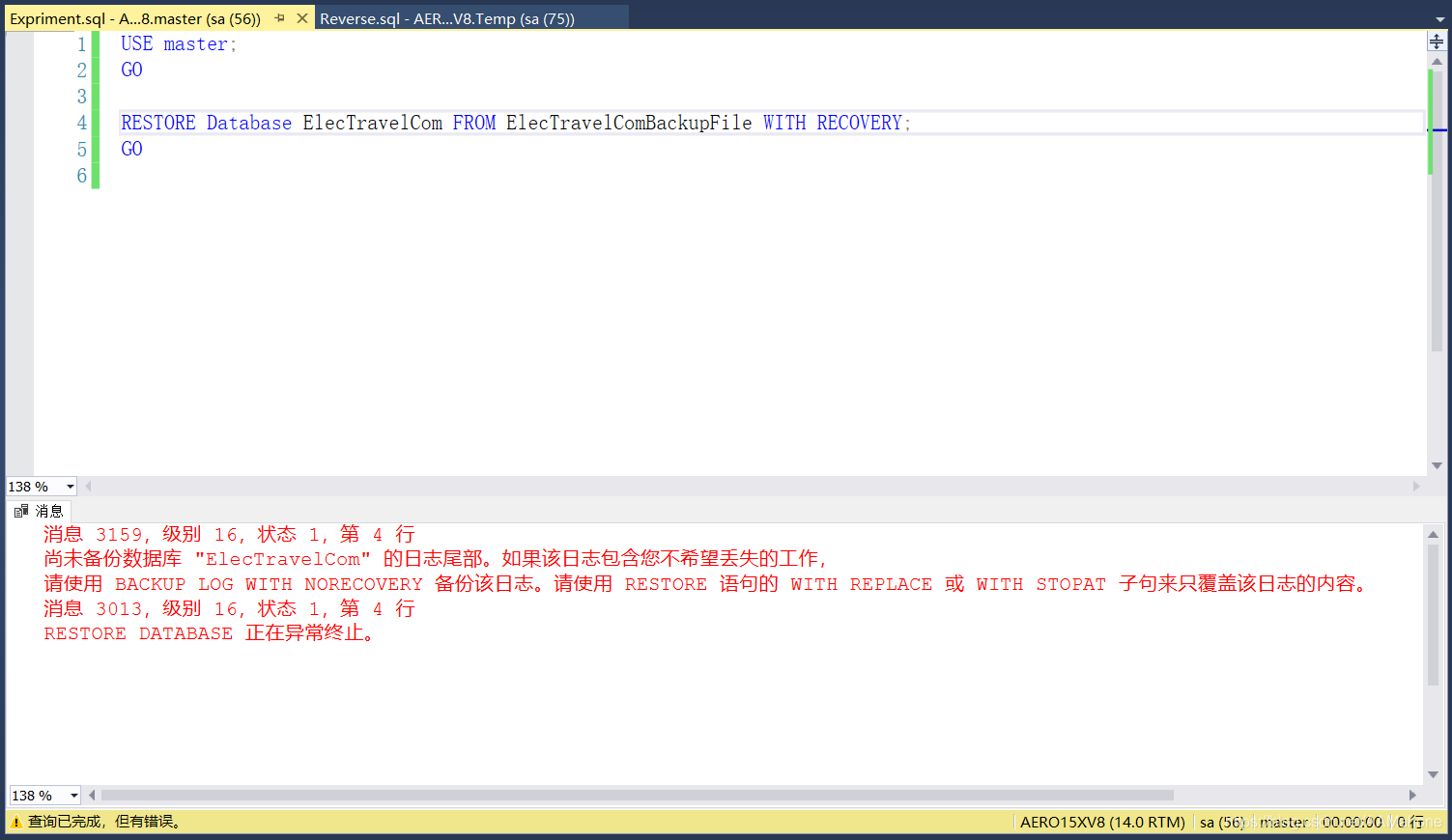Image resolution: width=1452 pixels, height=840 pixels.
Task: Click the messages horizontal scrollbar thumb
Action: pyautogui.click(x=638, y=796)
